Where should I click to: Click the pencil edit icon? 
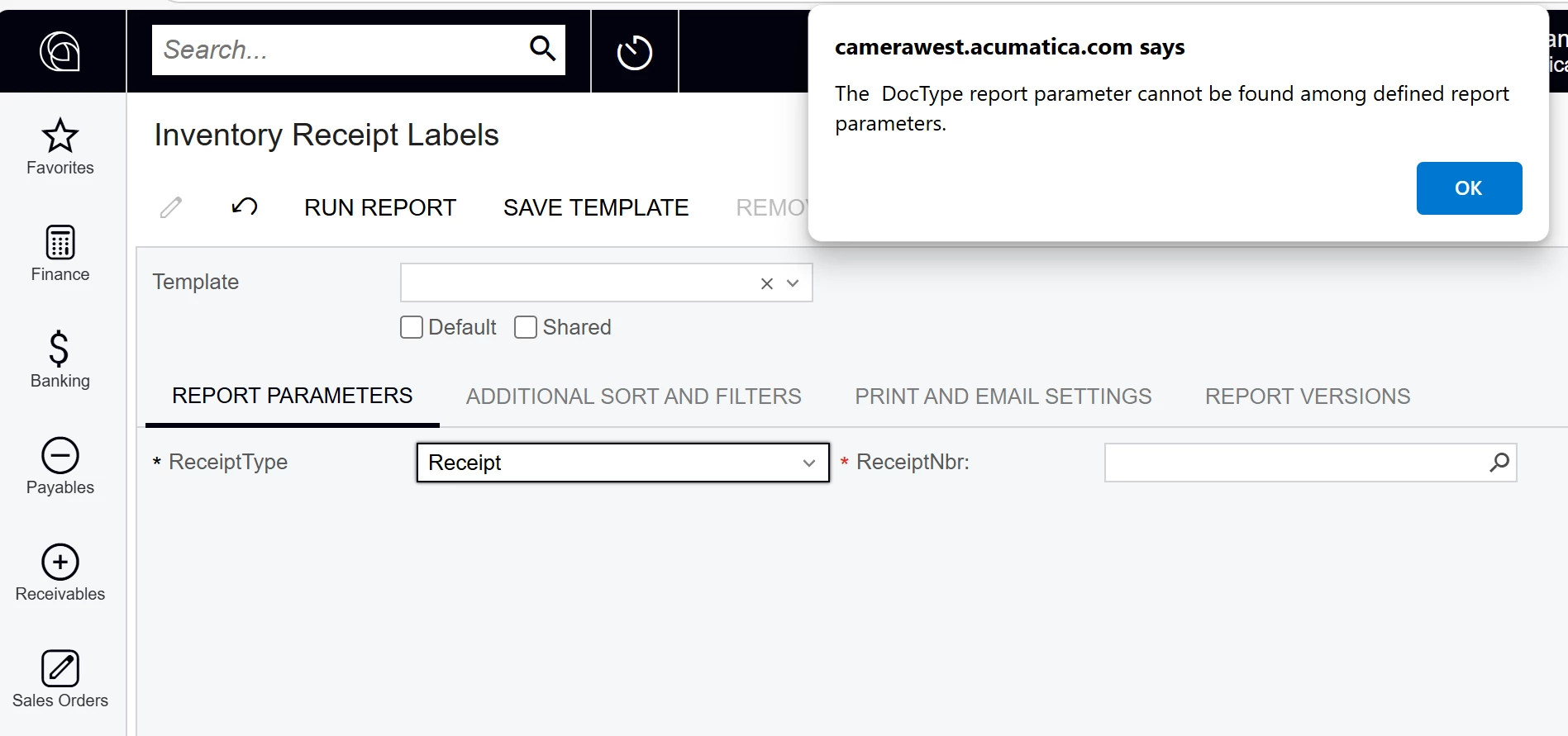click(171, 207)
